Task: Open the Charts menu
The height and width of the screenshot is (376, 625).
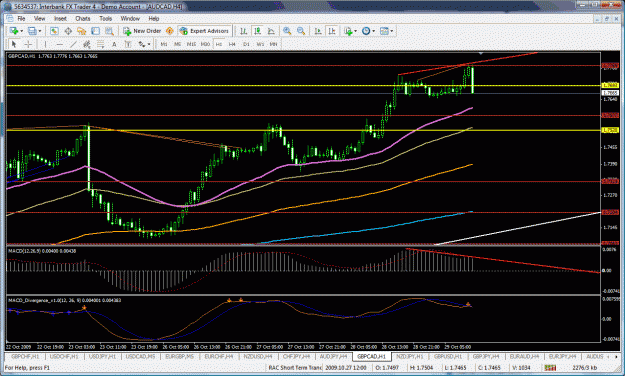Action: click(x=83, y=18)
